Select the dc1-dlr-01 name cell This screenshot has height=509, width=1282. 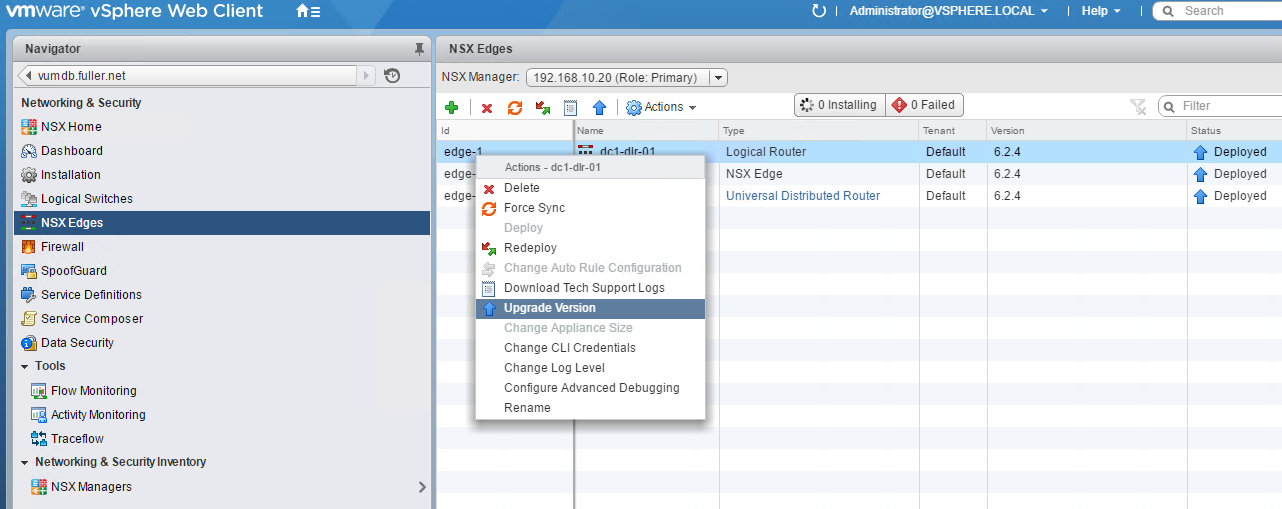click(646, 152)
